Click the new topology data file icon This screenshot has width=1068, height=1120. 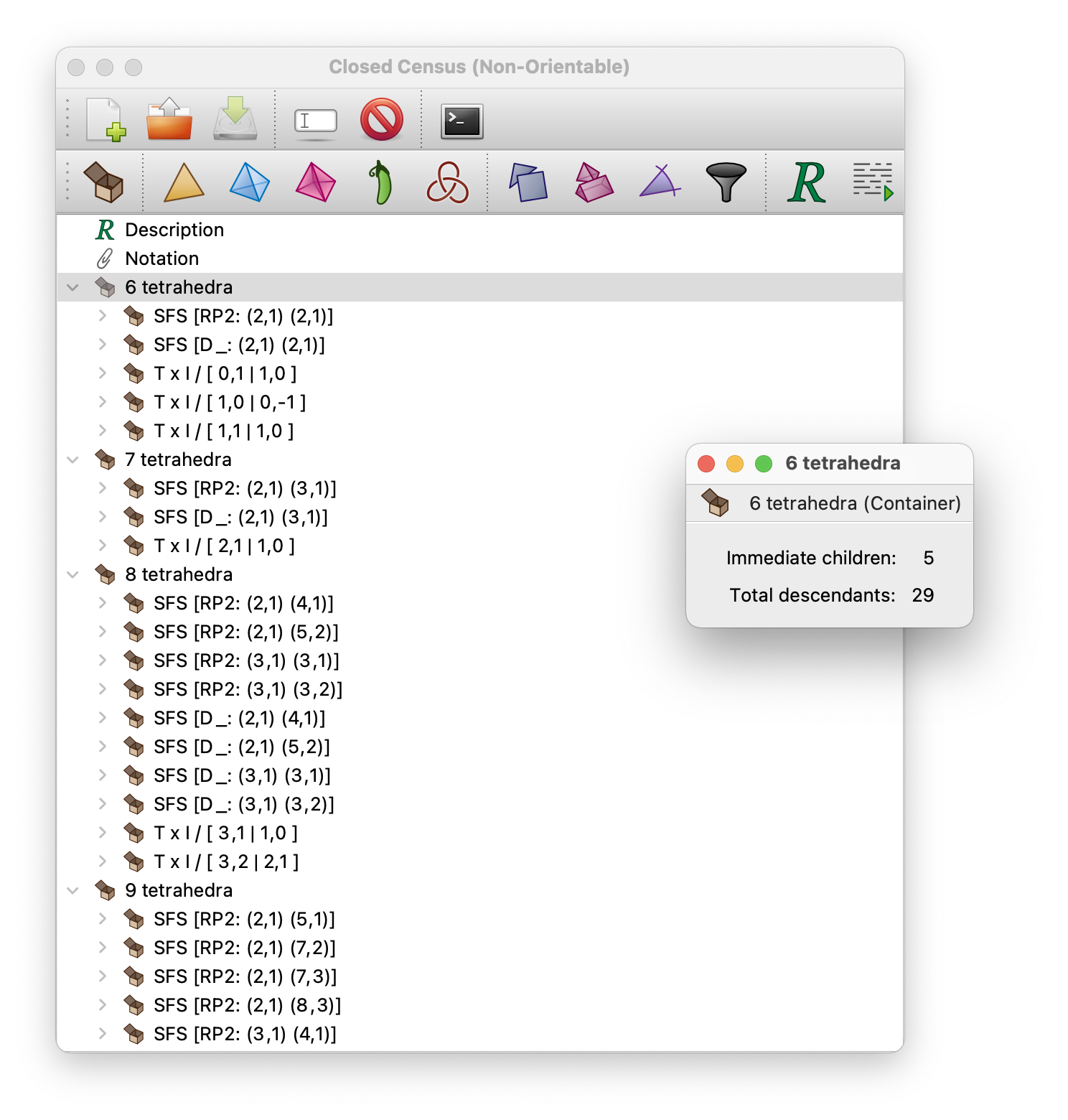pyautogui.click(x=106, y=119)
